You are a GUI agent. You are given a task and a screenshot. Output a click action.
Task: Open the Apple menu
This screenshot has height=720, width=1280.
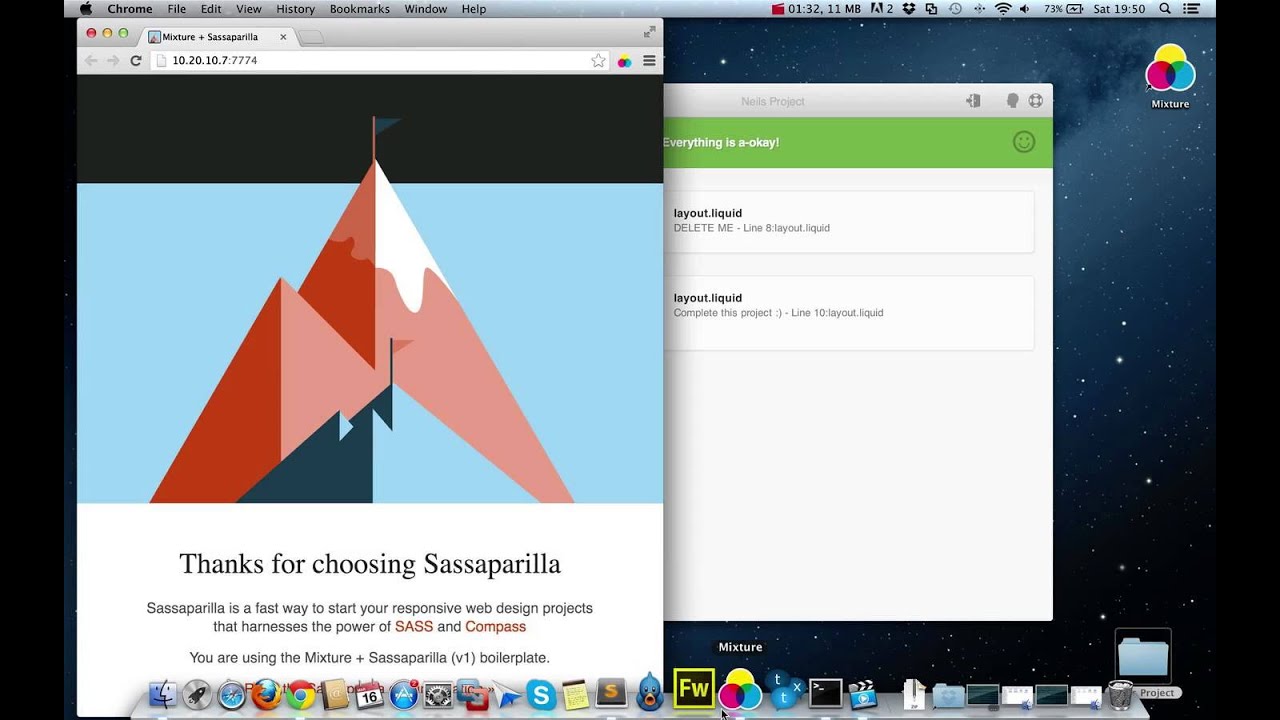[x=86, y=9]
